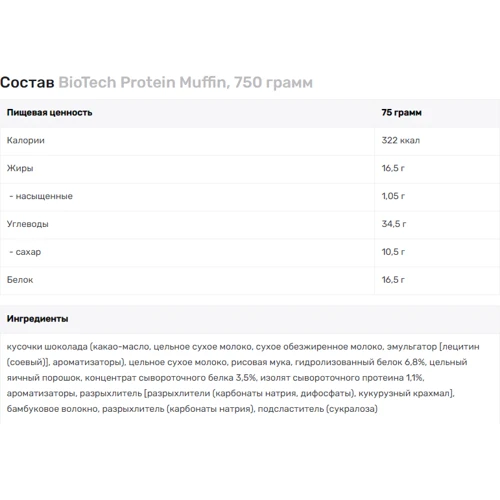
Task: Select the '- сахар' row label
Action: coord(25,252)
